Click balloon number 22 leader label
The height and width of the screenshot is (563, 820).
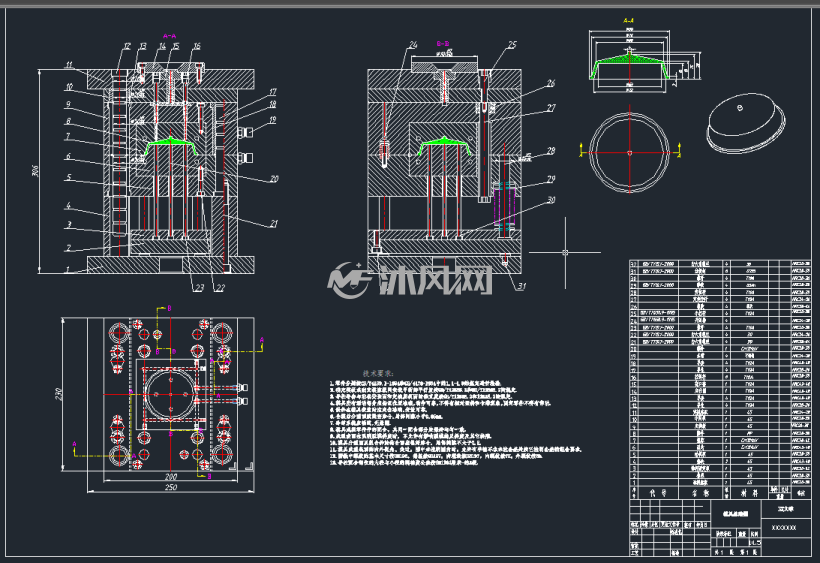(x=220, y=288)
